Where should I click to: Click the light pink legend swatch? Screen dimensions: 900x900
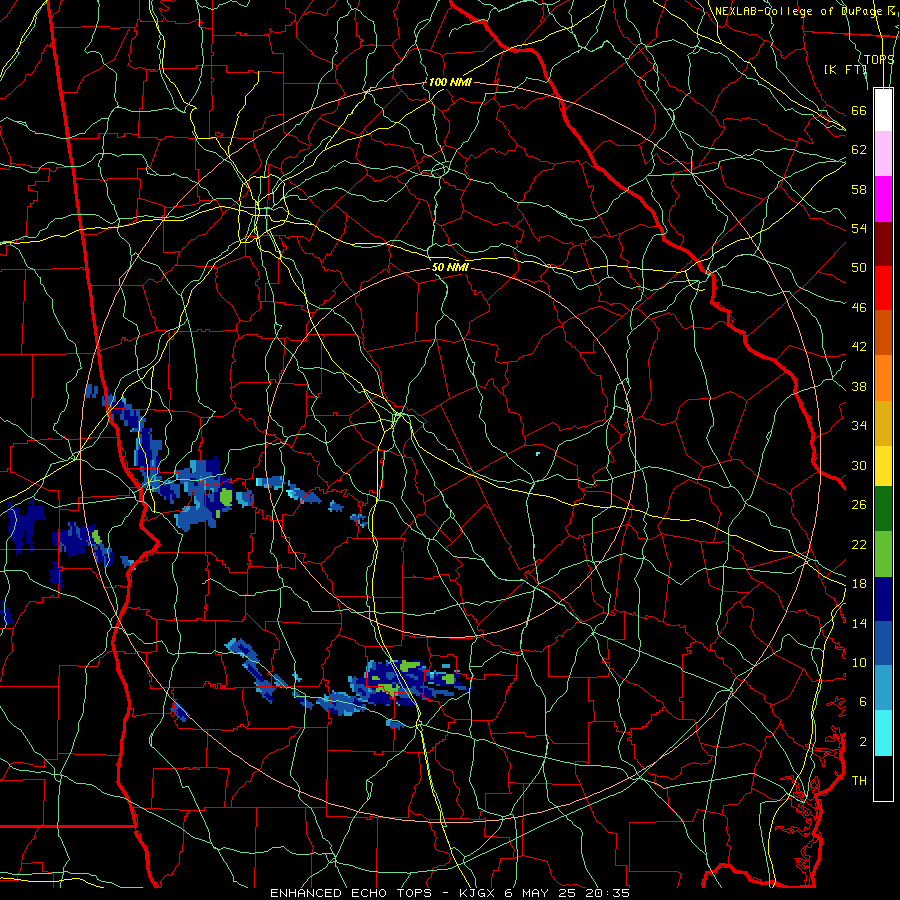(883, 154)
